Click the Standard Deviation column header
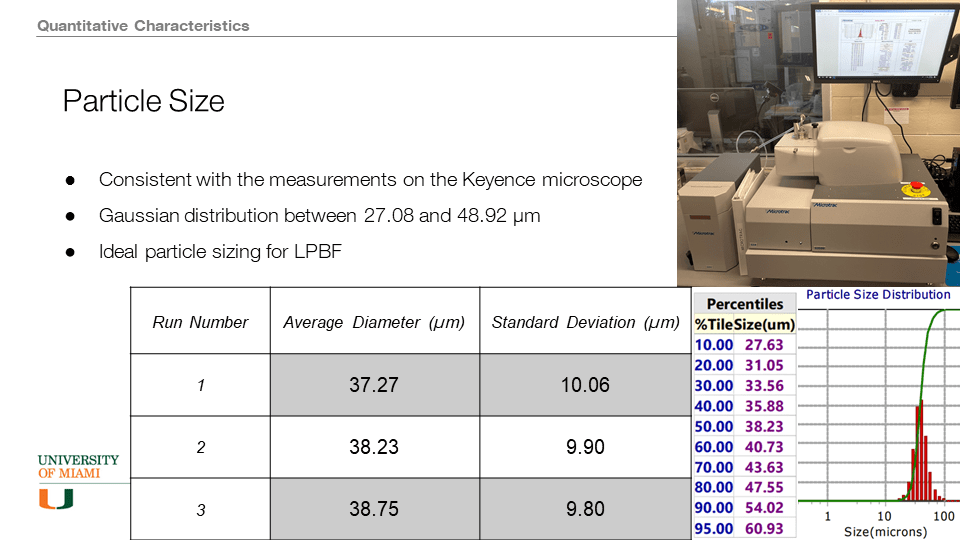Viewport: 960px width, 540px height. [585, 322]
